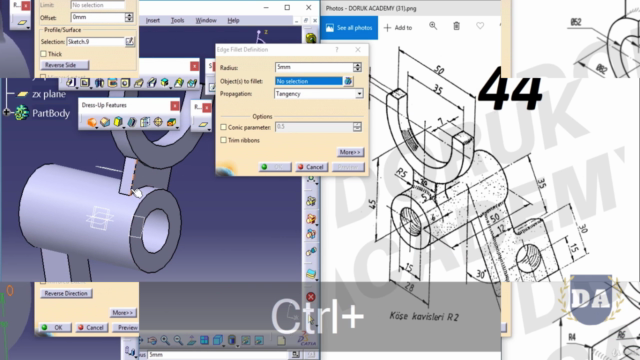Select the Groove tool icon

pos(112,83)
